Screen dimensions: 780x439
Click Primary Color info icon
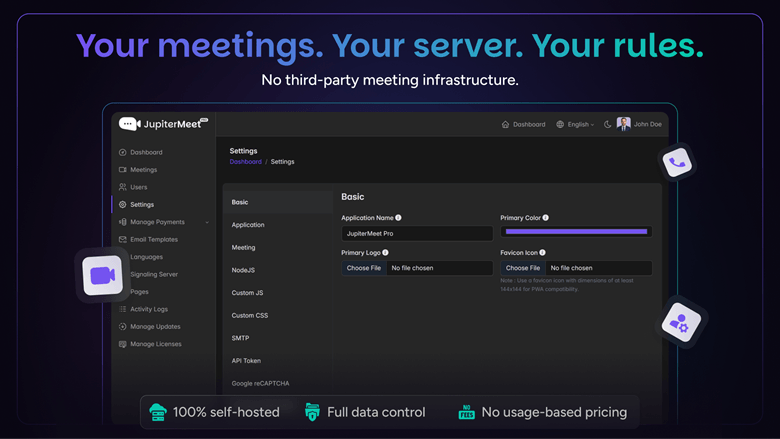click(546, 218)
